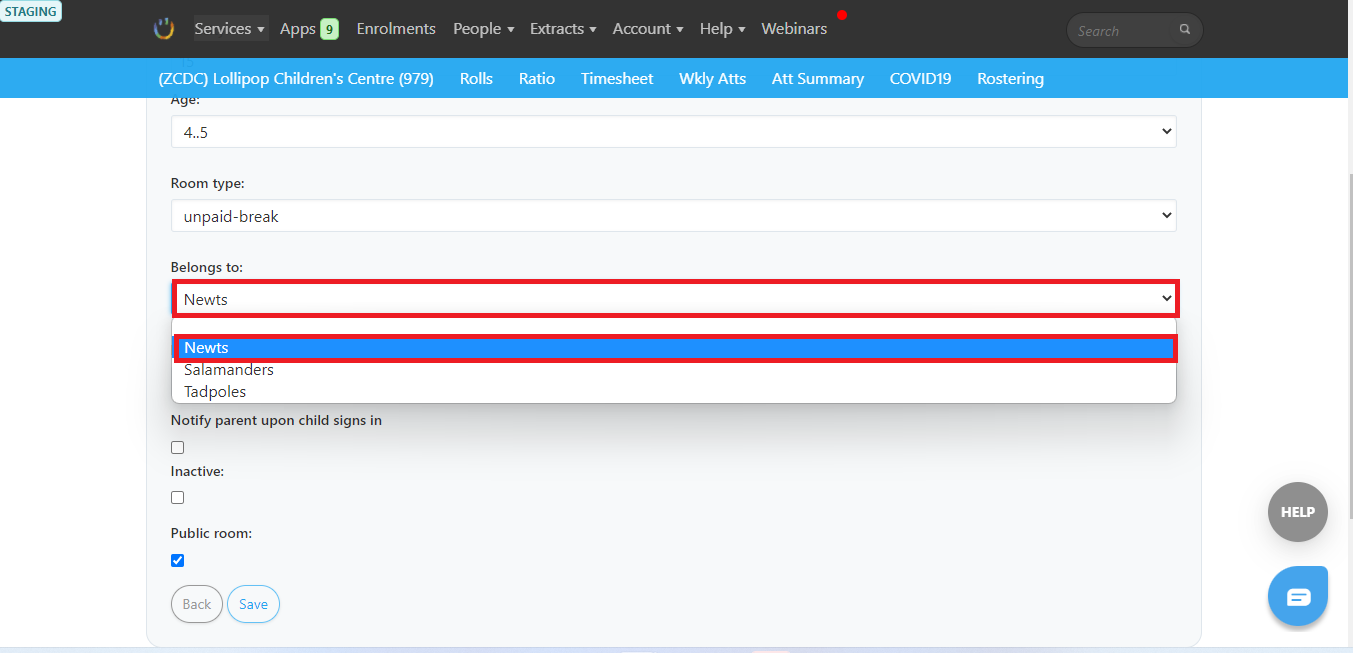Open the Help dropdown in the top bar

coord(722,29)
